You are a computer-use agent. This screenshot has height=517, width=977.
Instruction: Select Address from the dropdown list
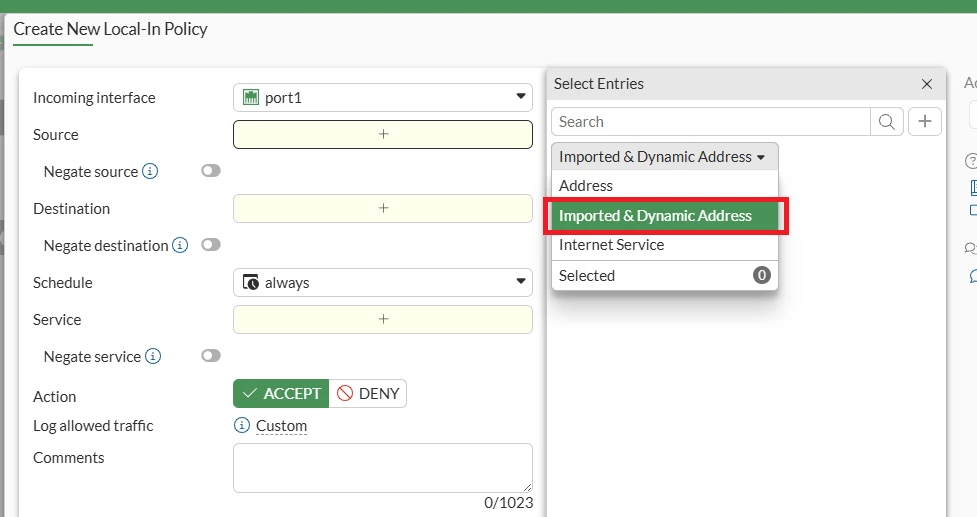coord(664,186)
